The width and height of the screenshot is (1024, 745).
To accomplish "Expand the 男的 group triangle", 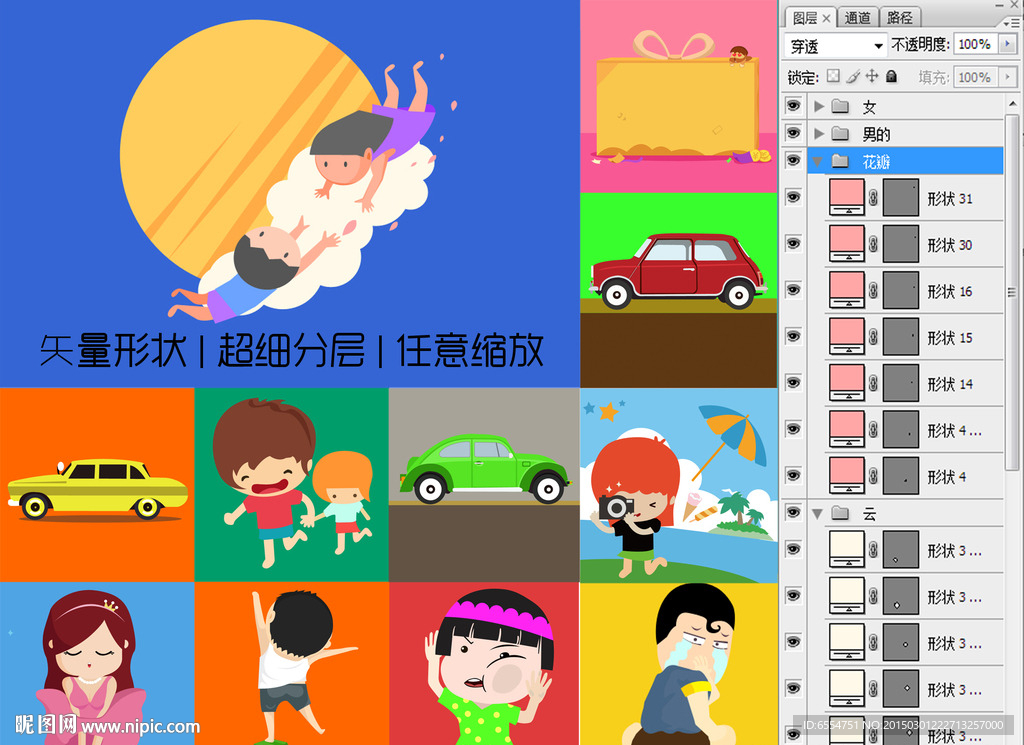I will click(818, 134).
